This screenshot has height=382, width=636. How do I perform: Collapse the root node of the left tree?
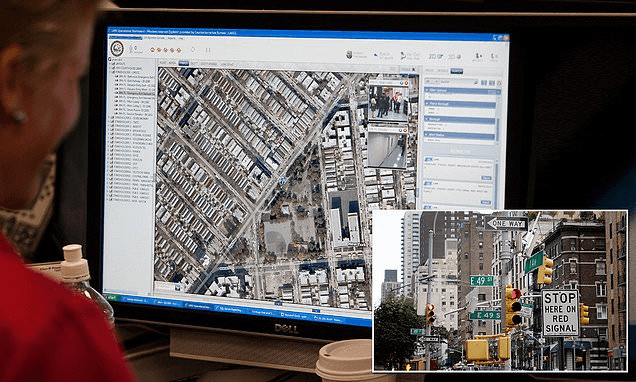[110, 59]
